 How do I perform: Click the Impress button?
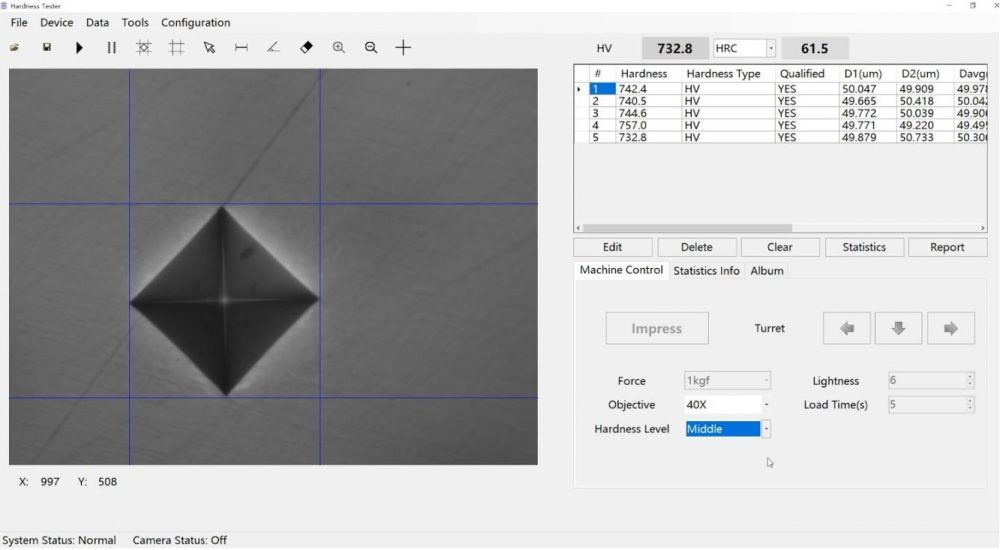click(x=657, y=329)
